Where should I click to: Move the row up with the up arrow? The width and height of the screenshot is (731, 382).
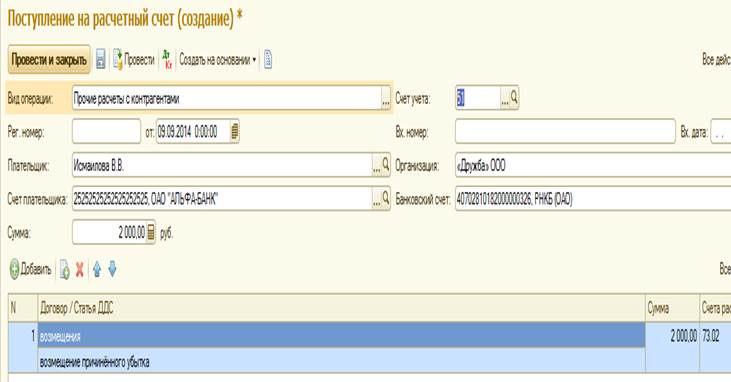97,269
